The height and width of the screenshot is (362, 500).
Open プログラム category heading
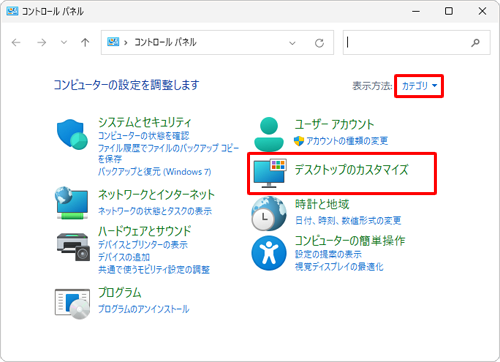tap(120, 293)
